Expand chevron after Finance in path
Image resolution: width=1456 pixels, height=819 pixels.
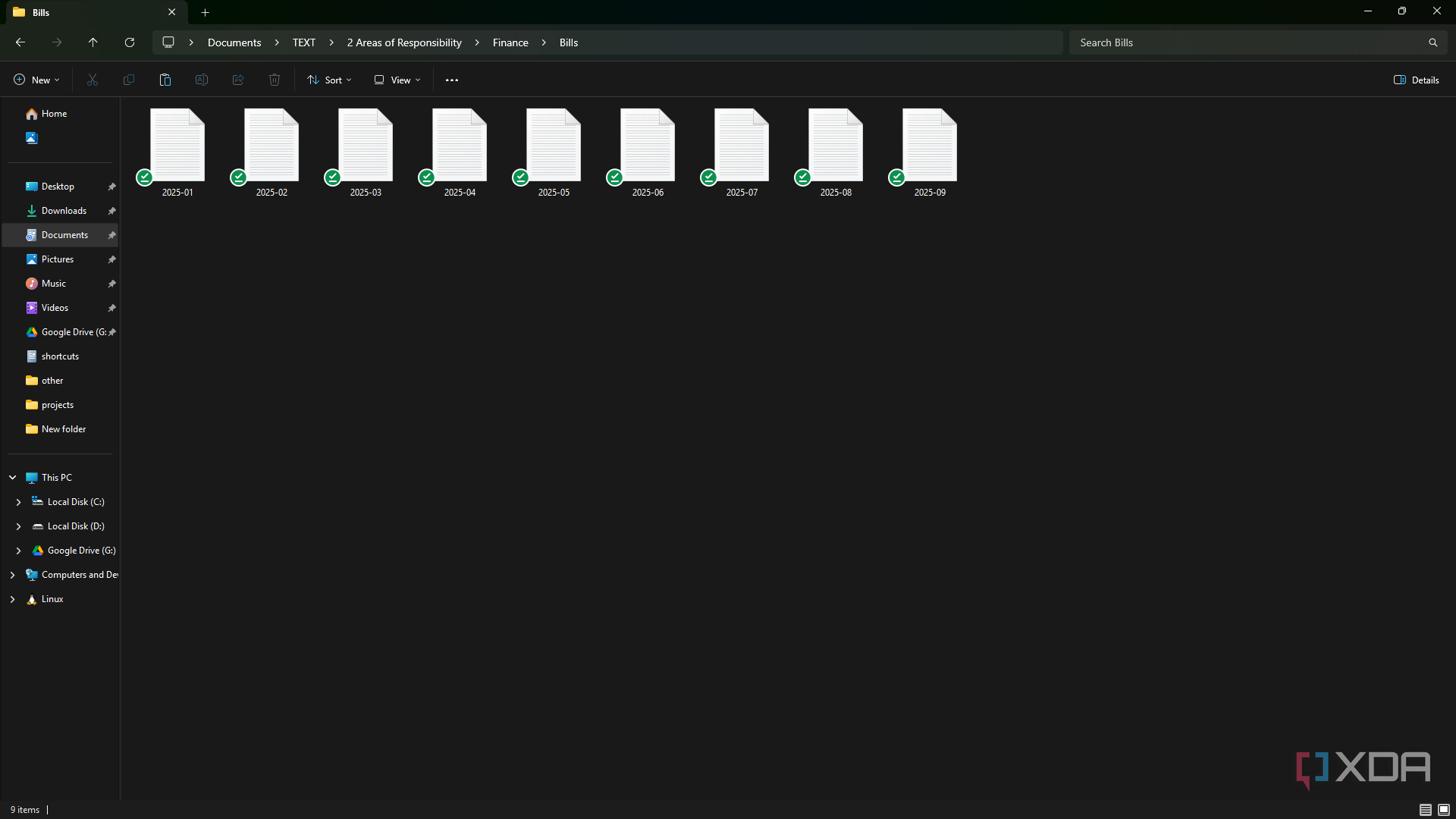pyautogui.click(x=544, y=42)
